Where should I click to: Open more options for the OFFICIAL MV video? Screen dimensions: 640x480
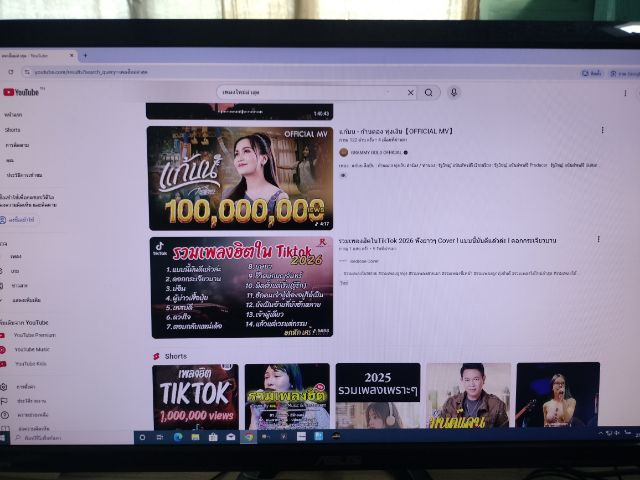tap(602, 130)
